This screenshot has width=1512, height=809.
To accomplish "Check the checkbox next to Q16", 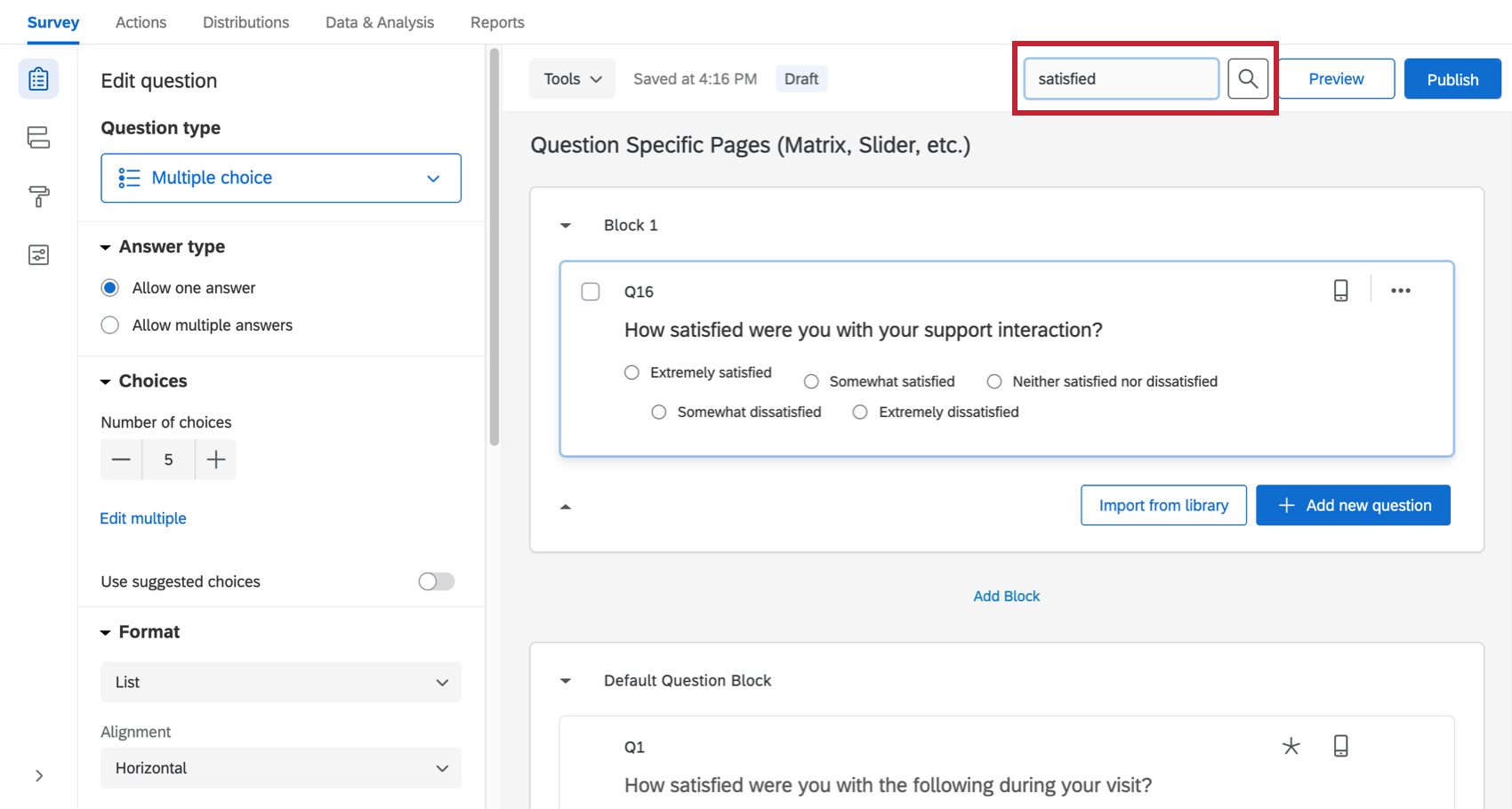I will tap(591, 291).
